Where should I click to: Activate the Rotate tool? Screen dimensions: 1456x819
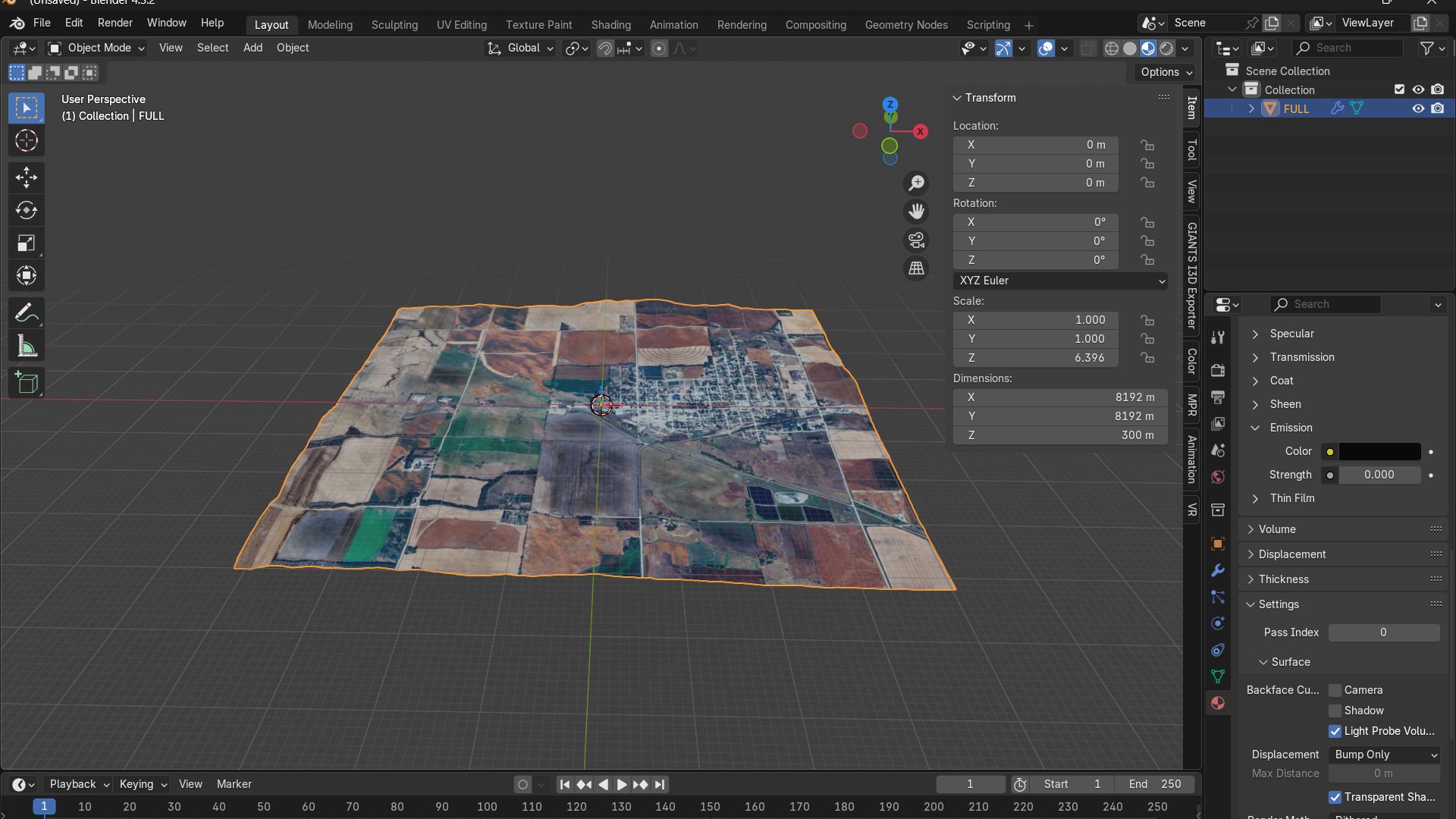27,210
